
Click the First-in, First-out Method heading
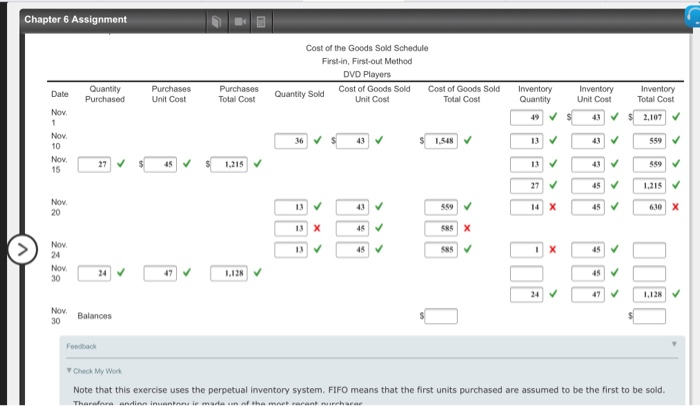(x=367, y=61)
